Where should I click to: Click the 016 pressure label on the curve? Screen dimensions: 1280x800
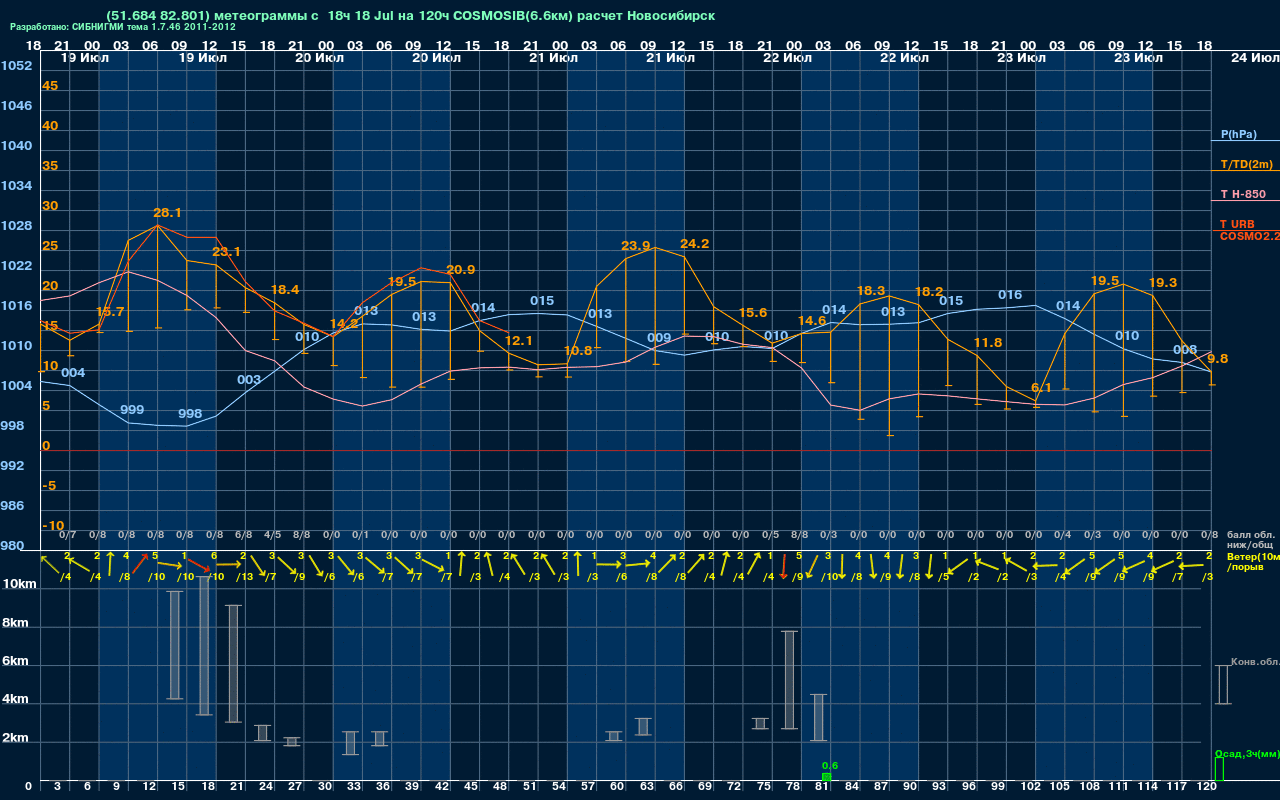1010,295
